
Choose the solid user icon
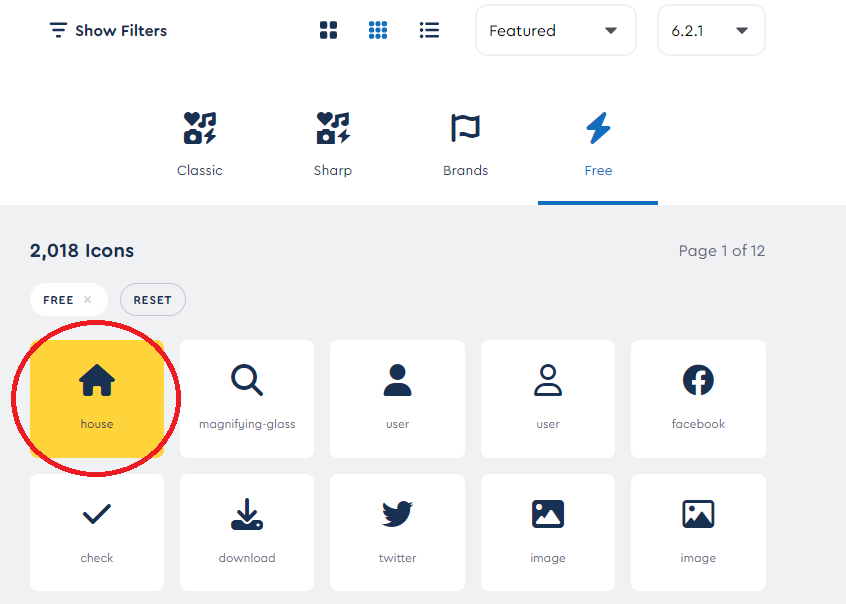(397, 398)
